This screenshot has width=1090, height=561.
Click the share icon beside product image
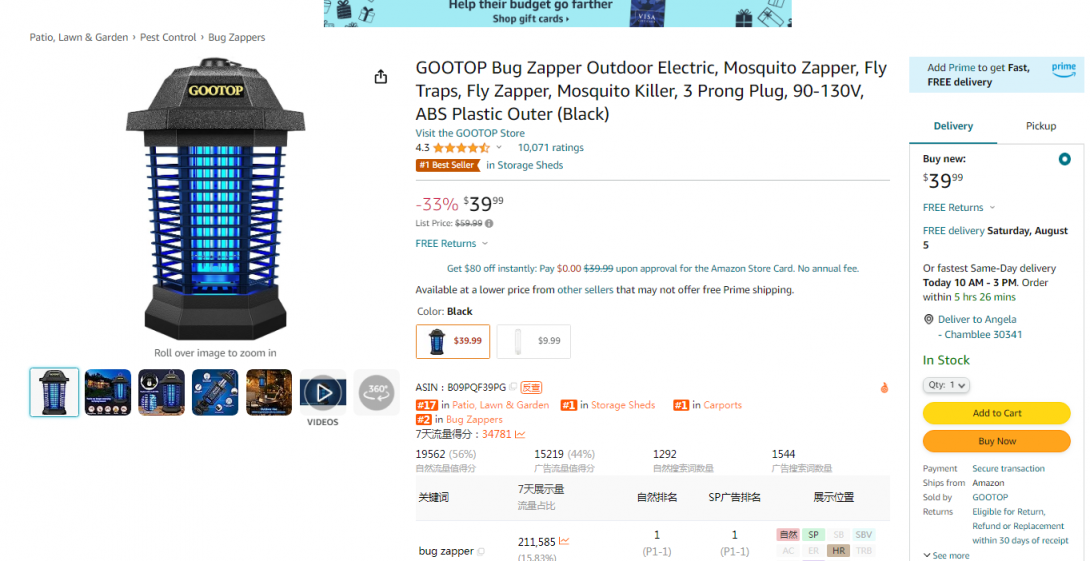point(380,76)
